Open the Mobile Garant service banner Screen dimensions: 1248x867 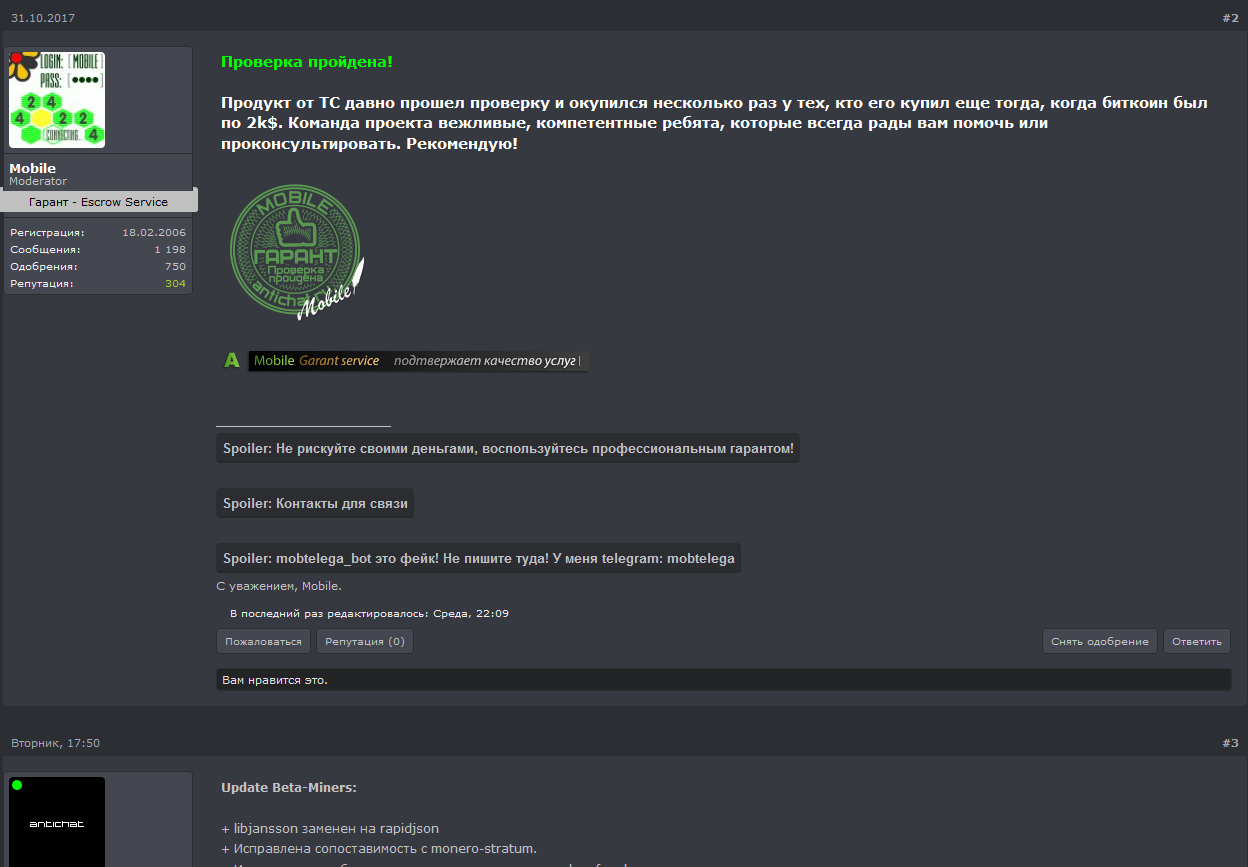418,361
